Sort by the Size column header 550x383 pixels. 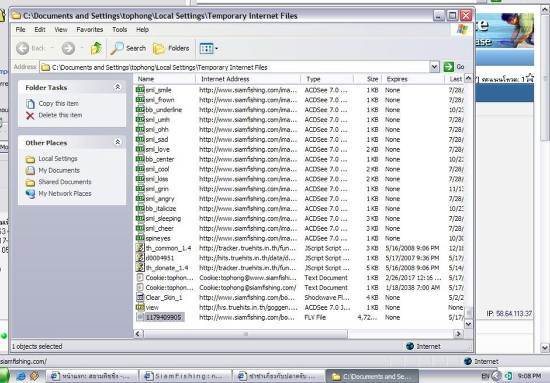tap(367, 79)
